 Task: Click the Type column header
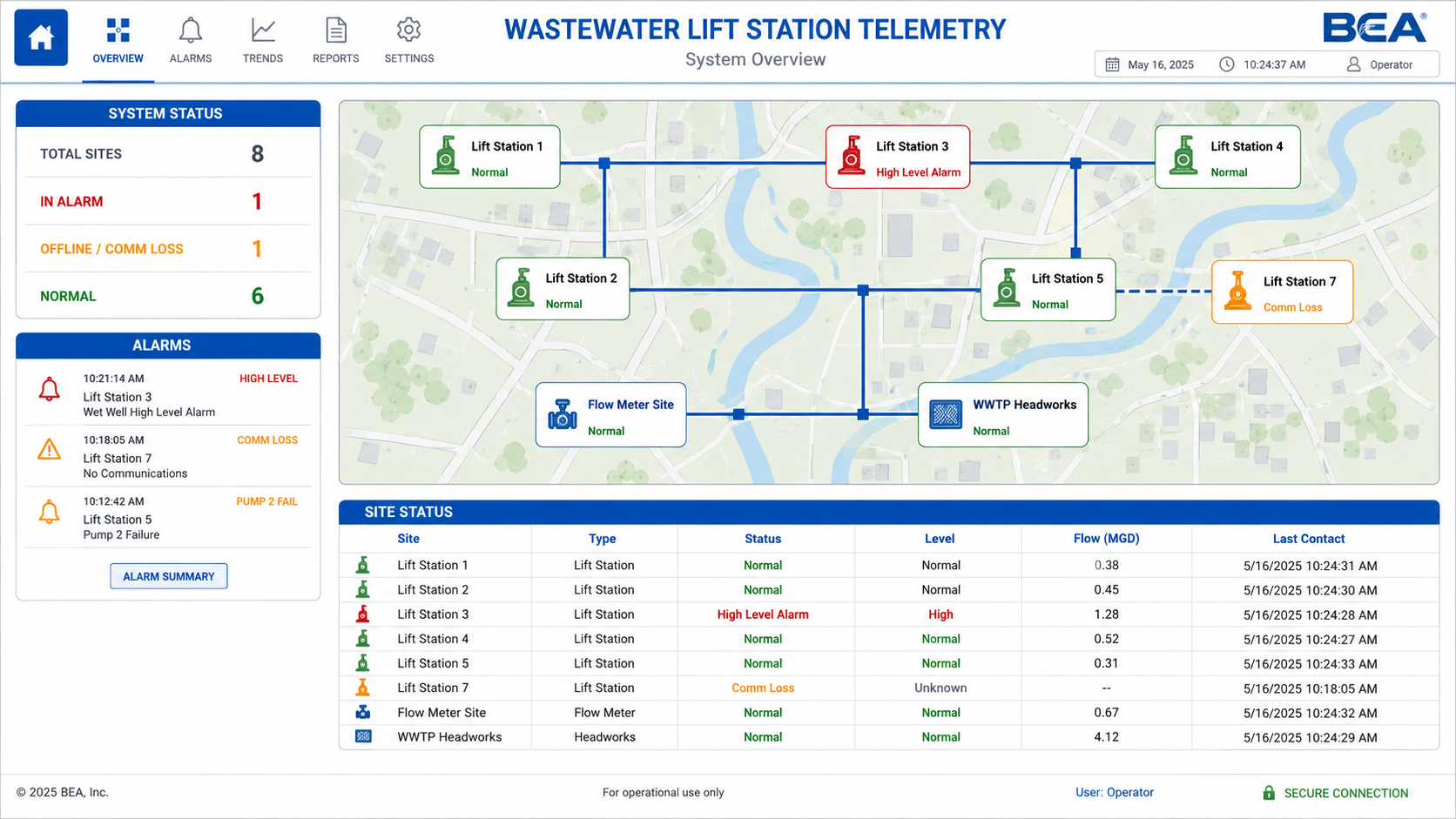[x=602, y=539]
